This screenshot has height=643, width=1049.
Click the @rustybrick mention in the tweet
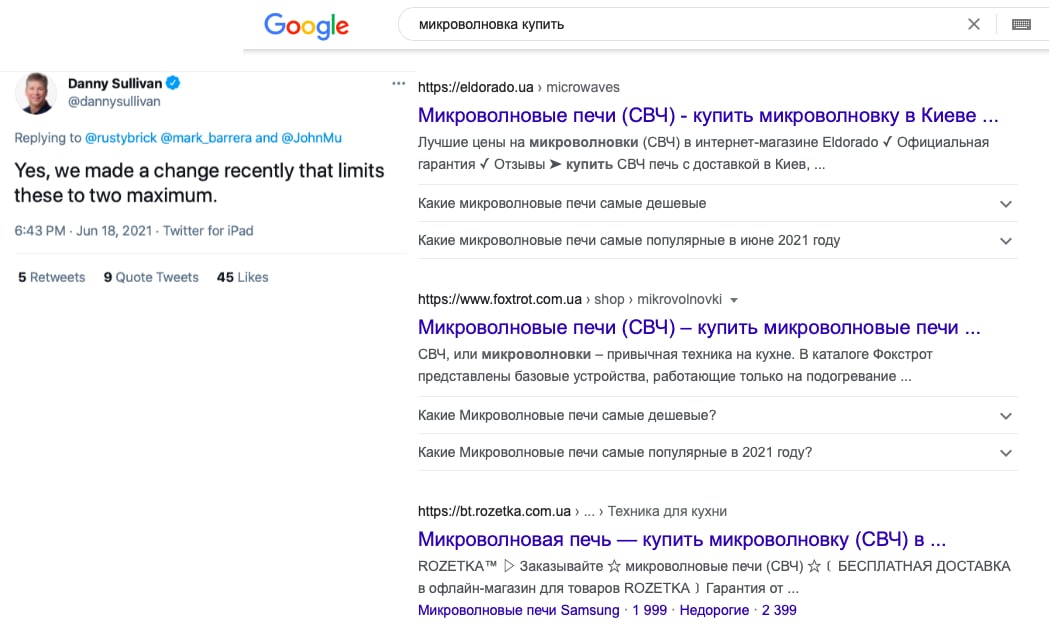[120, 138]
